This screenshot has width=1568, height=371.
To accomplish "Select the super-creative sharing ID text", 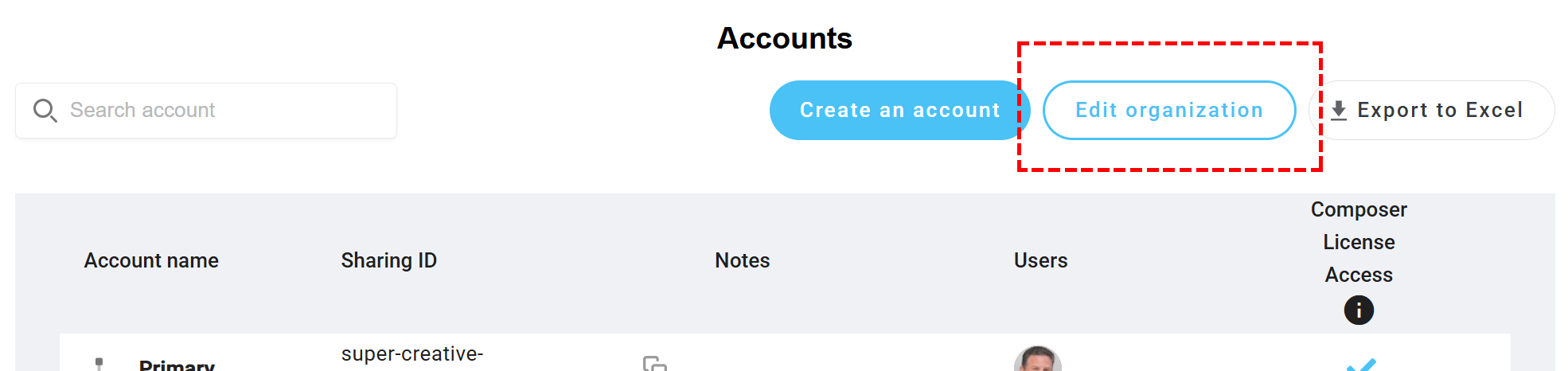I will (x=412, y=354).
